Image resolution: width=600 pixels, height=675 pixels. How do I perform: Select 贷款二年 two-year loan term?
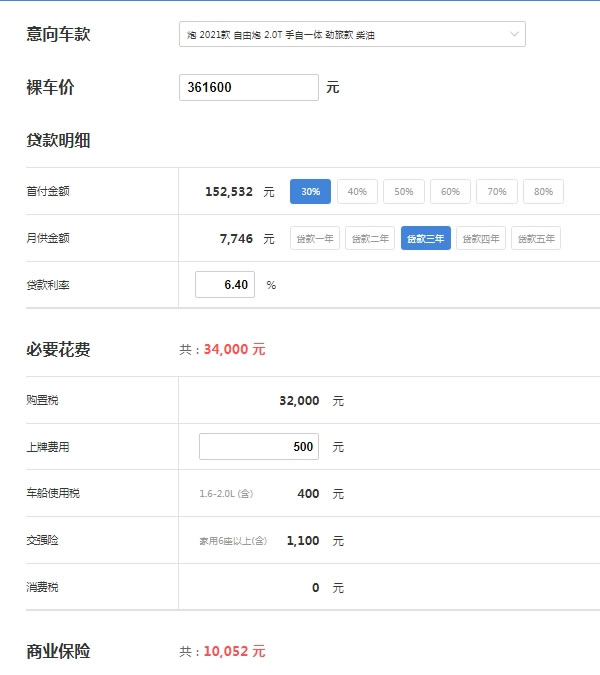(x=370, y=238)
